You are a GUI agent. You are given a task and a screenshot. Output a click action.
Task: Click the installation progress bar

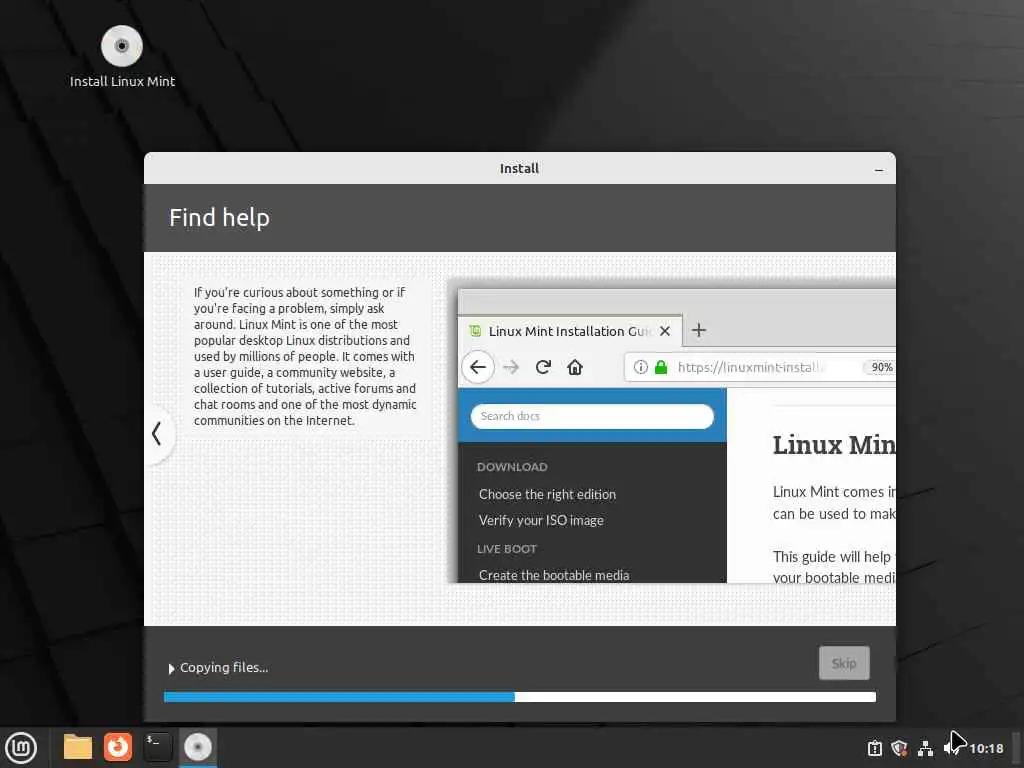pyautogui.click(x=519, y=697)
